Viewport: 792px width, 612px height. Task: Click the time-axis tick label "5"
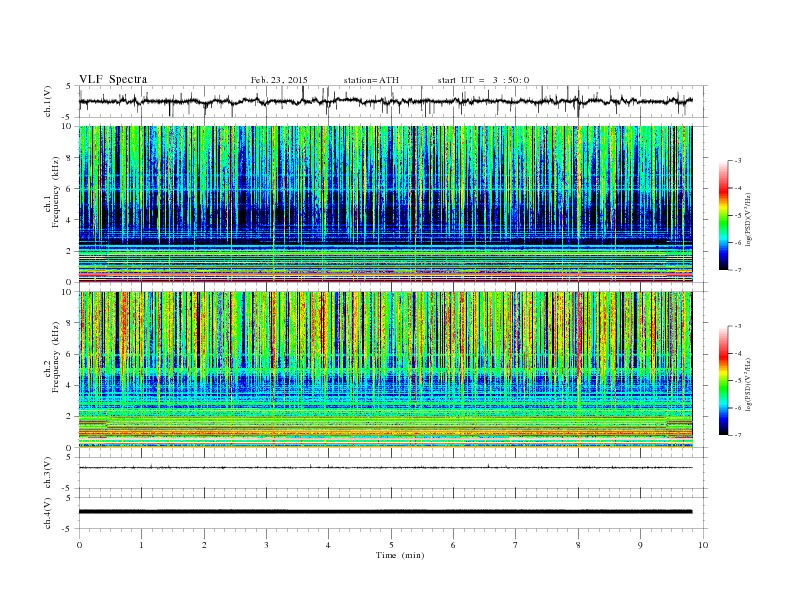click(391, 545)
